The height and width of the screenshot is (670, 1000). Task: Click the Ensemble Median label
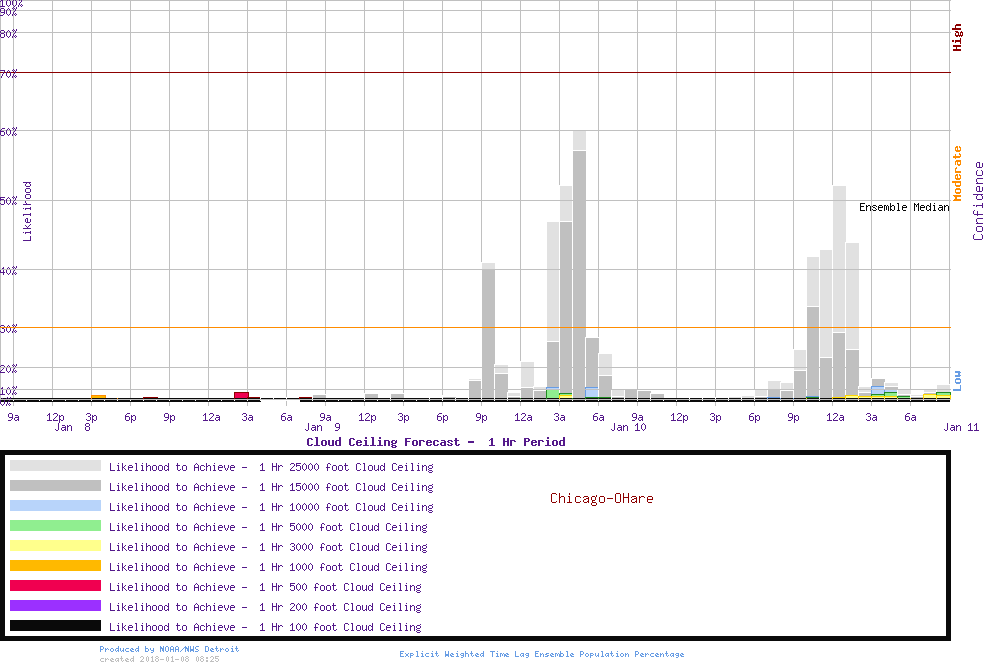pyautogui.click(x=904, y=207)
